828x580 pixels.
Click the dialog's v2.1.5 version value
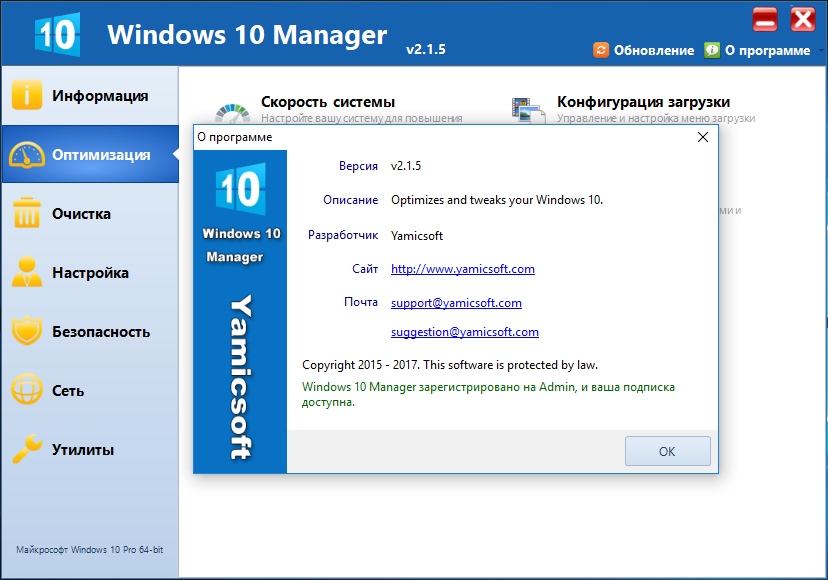(x=406, y=166)
